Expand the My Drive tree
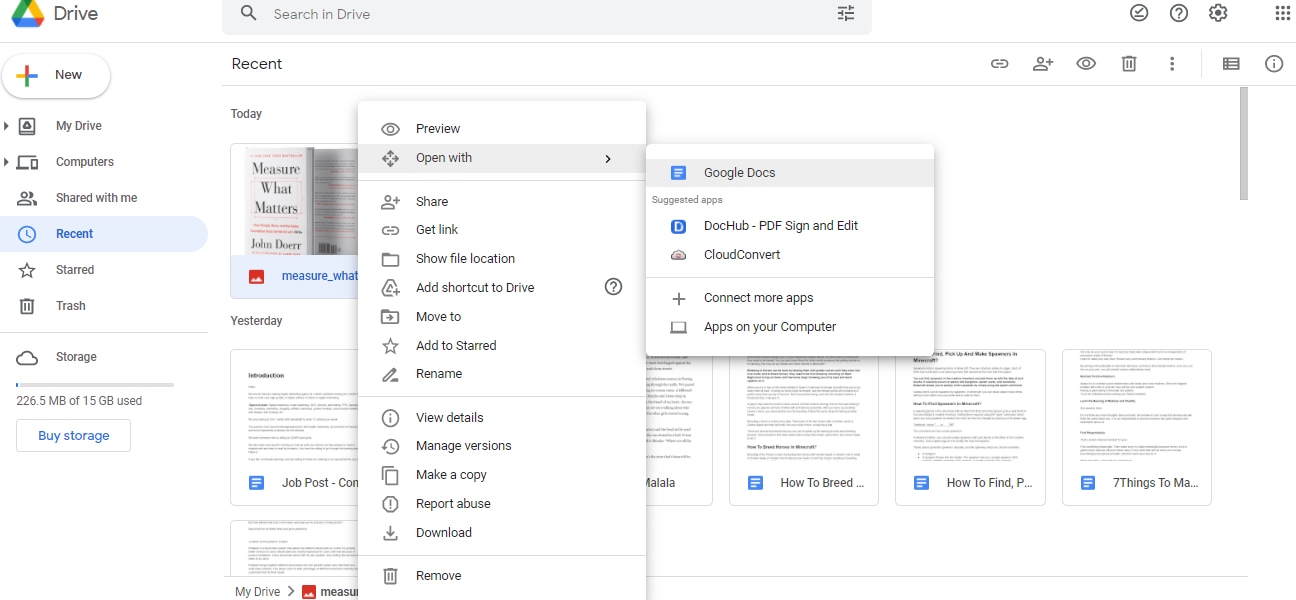 pos(7,126)
